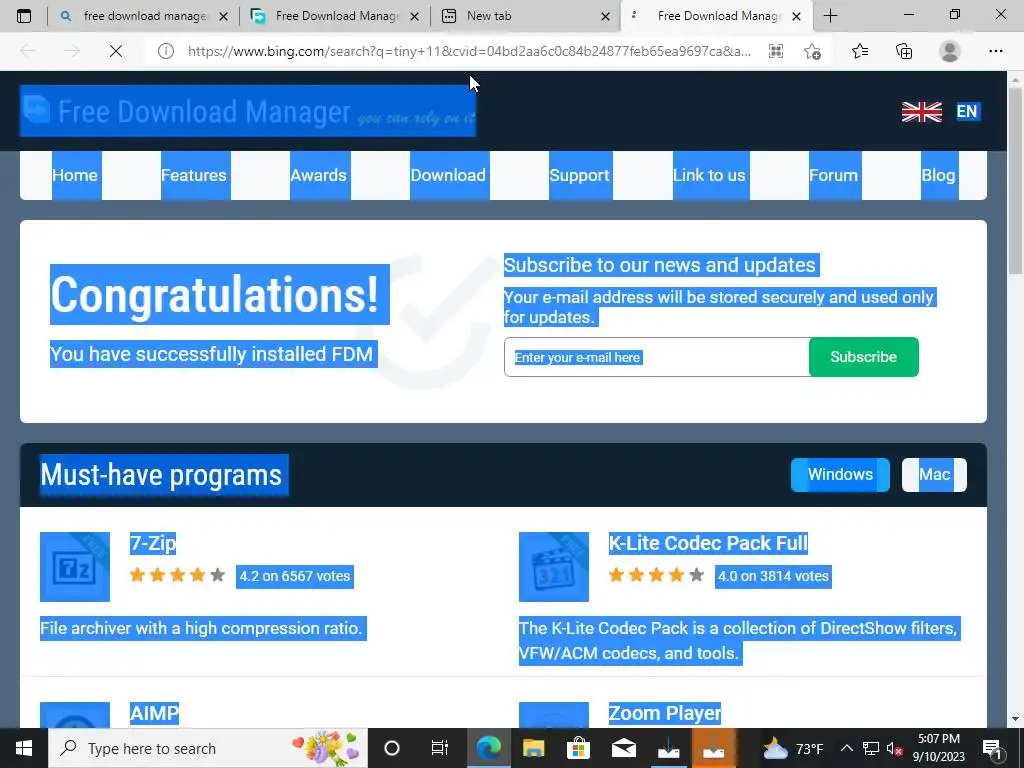Click the '4.2 on 6567 votes' text
Viewport: 1024px width, 768px height.
295,576
